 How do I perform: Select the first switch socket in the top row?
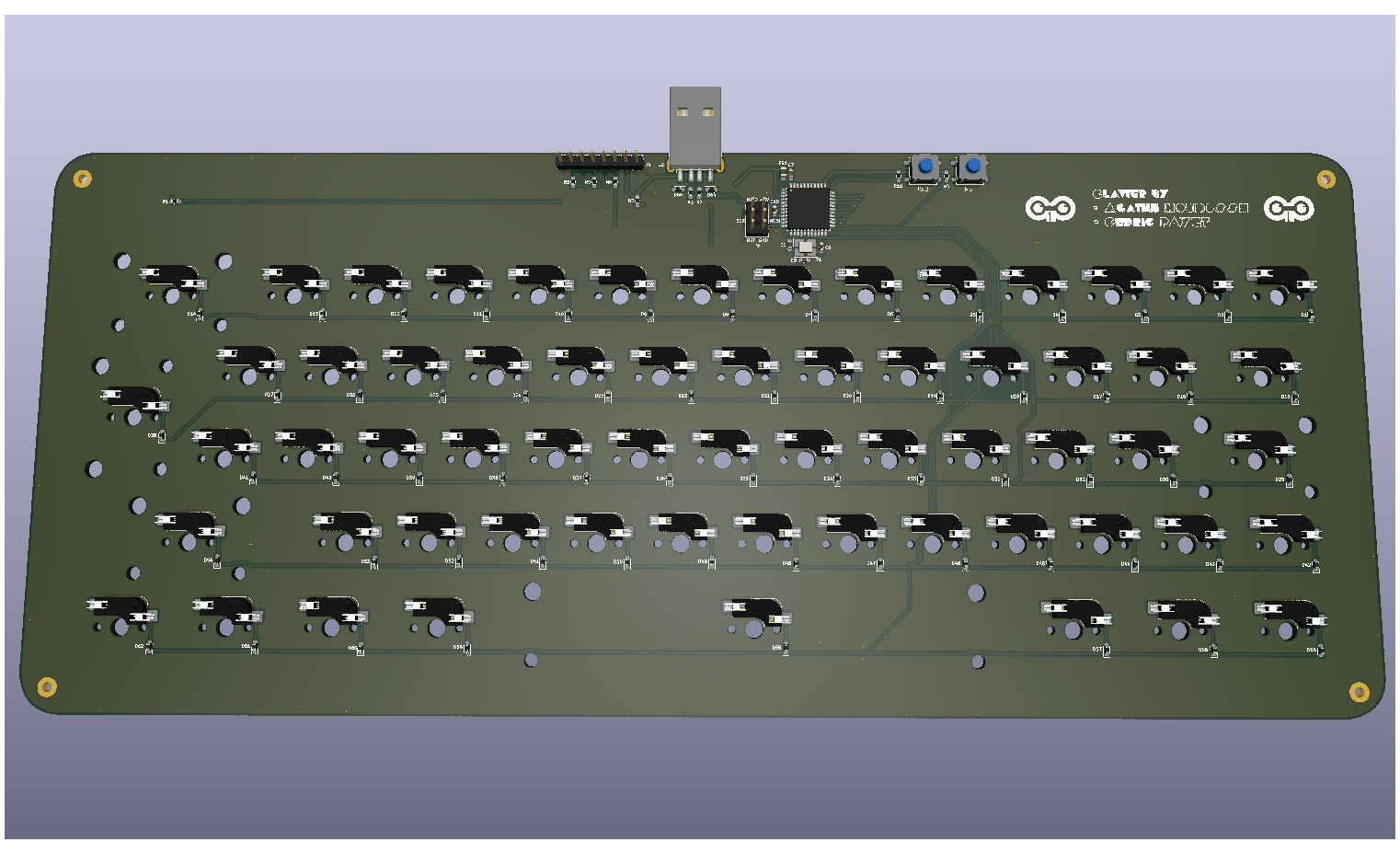click(172, 282)
